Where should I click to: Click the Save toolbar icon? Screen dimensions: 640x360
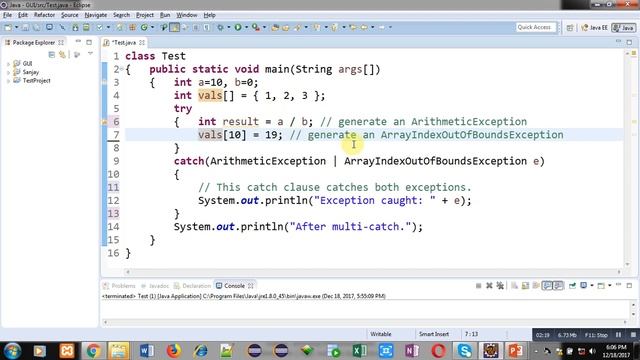pyautogui.click(x=25, y=27)
